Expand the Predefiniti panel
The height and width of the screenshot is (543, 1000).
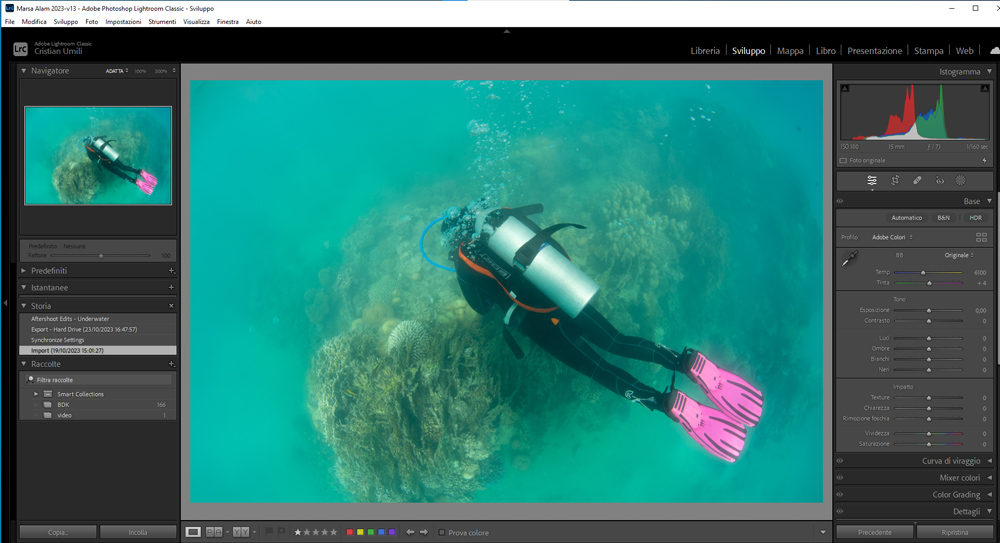pyautogui.click(x=24, y=270)
